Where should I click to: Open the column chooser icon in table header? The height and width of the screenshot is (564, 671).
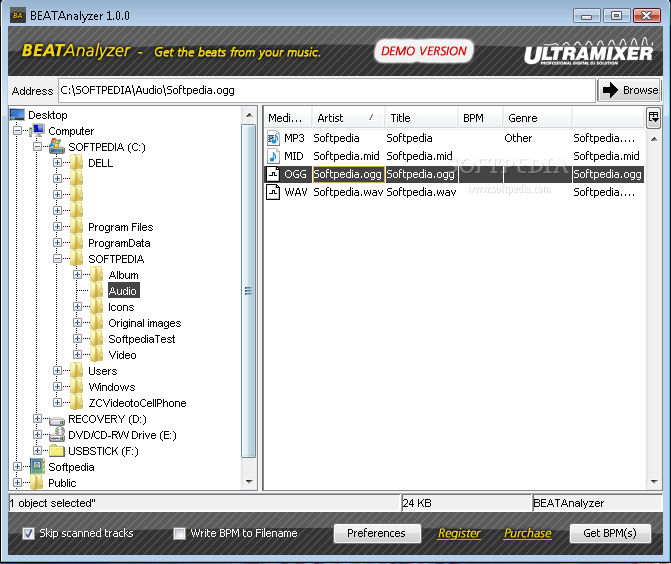pos(653,118)
